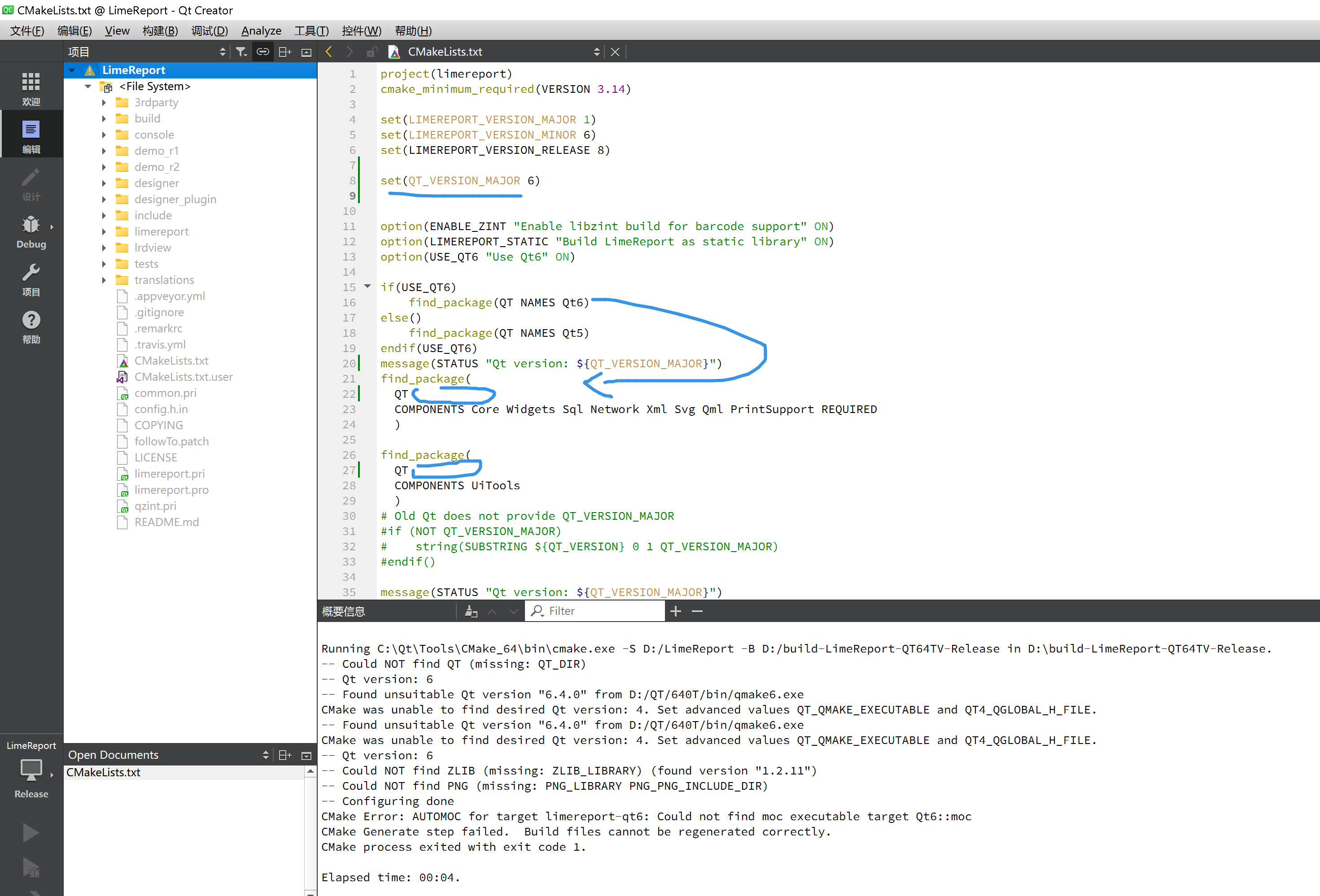Open the 设计 design mode
This screenshot has width=1320, height=896.
[31, 183]
